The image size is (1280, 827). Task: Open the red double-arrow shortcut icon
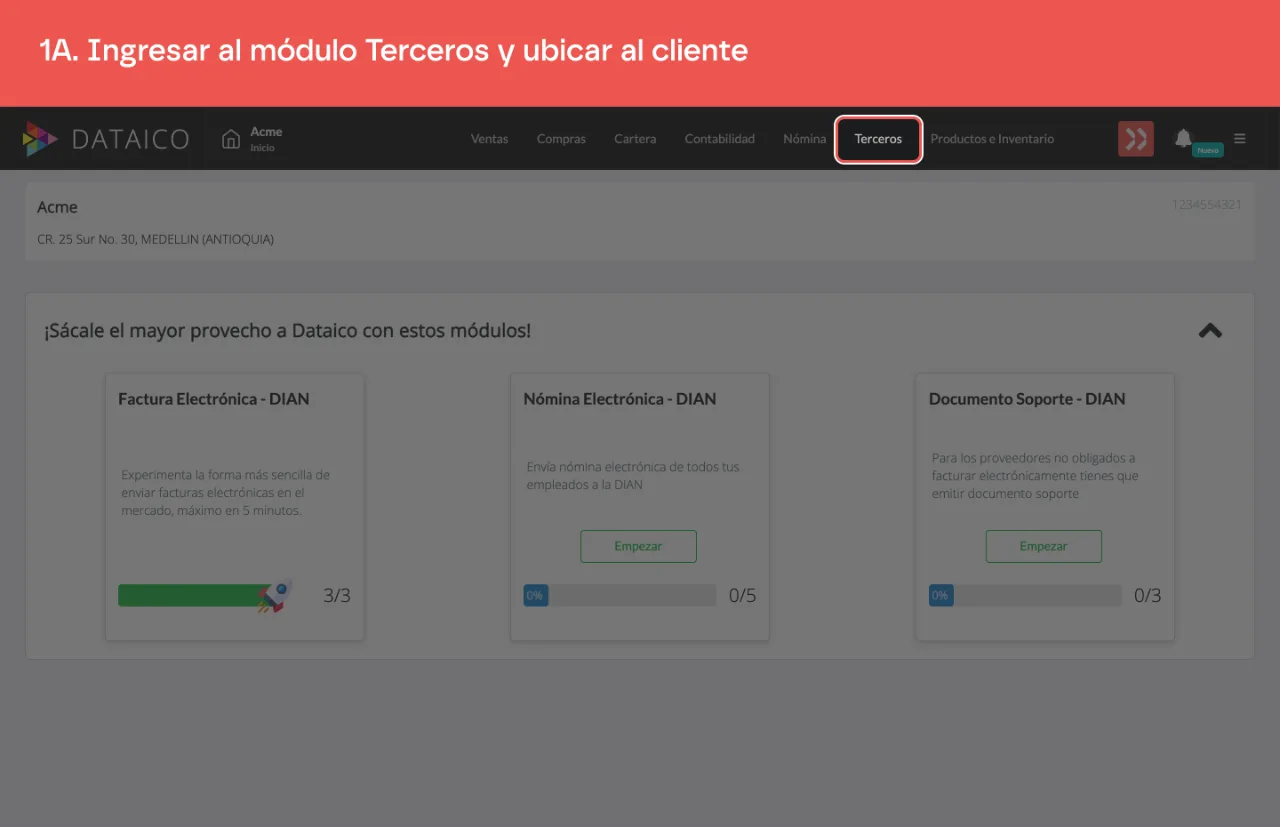(1136, 139)
